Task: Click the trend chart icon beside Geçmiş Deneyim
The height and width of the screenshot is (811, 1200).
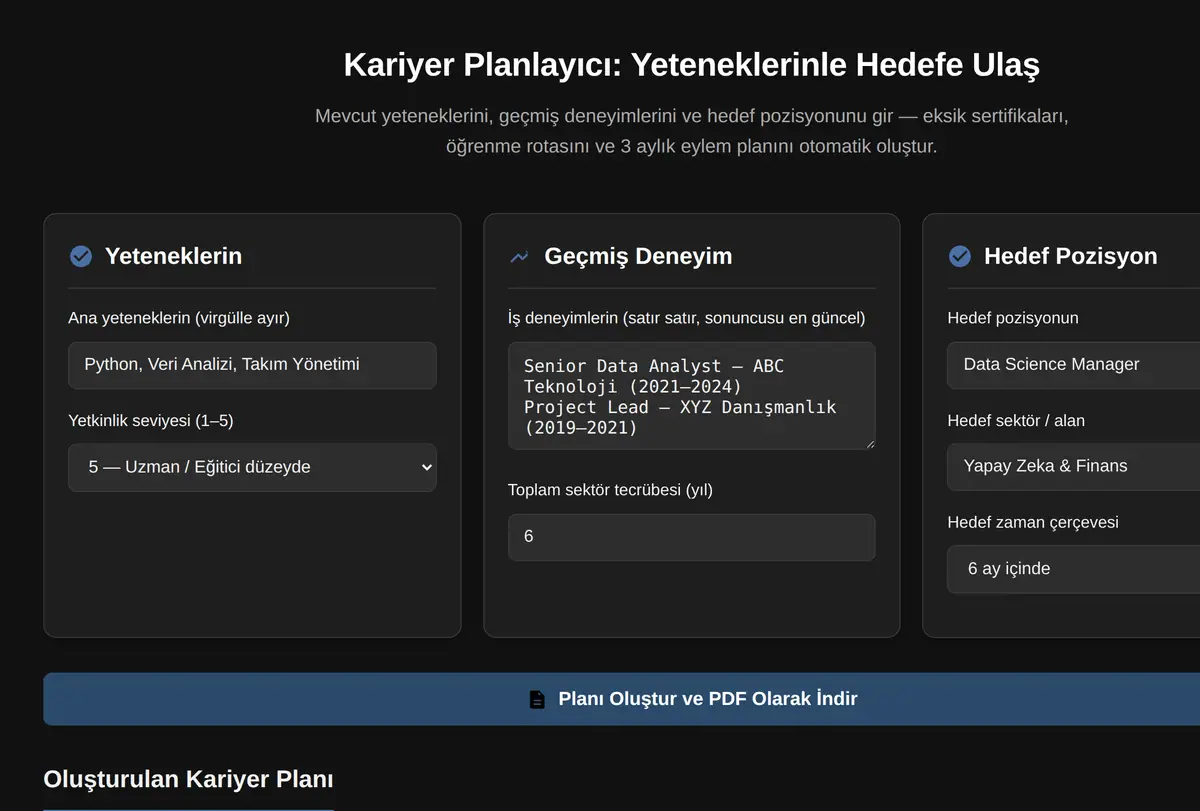Action: tap(519, 256)
